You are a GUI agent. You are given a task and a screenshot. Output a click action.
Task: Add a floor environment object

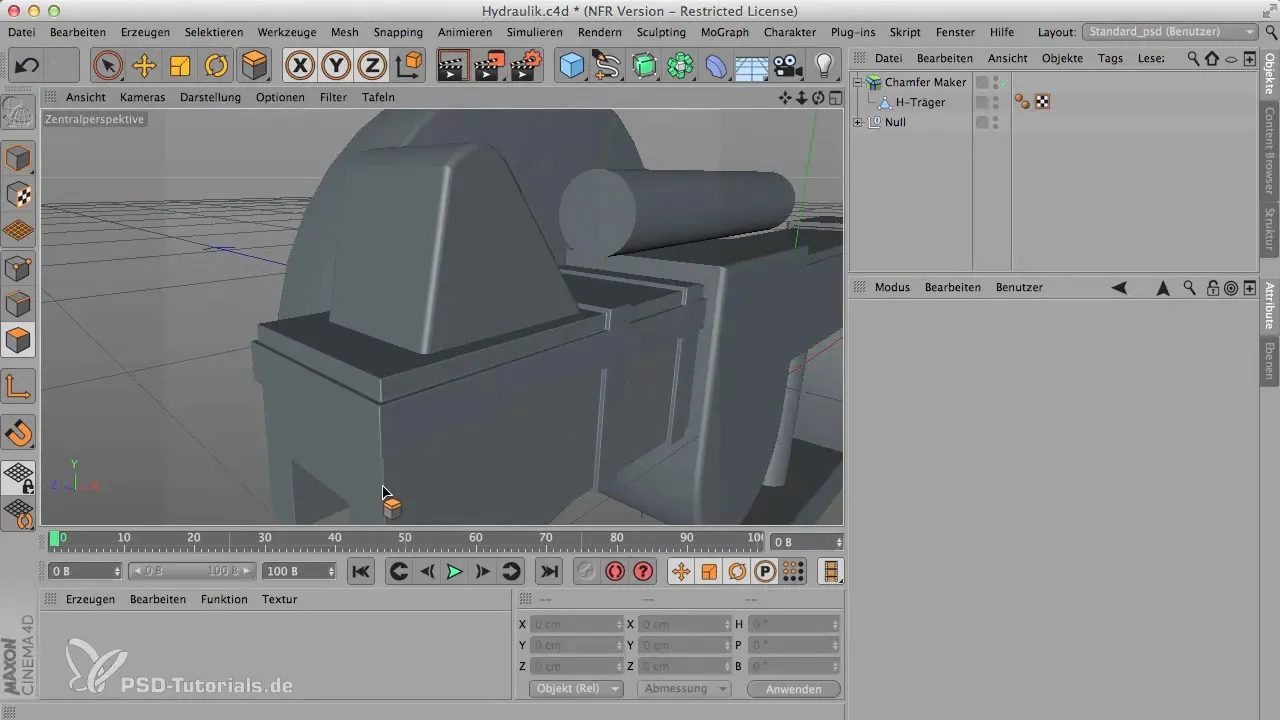752,66
